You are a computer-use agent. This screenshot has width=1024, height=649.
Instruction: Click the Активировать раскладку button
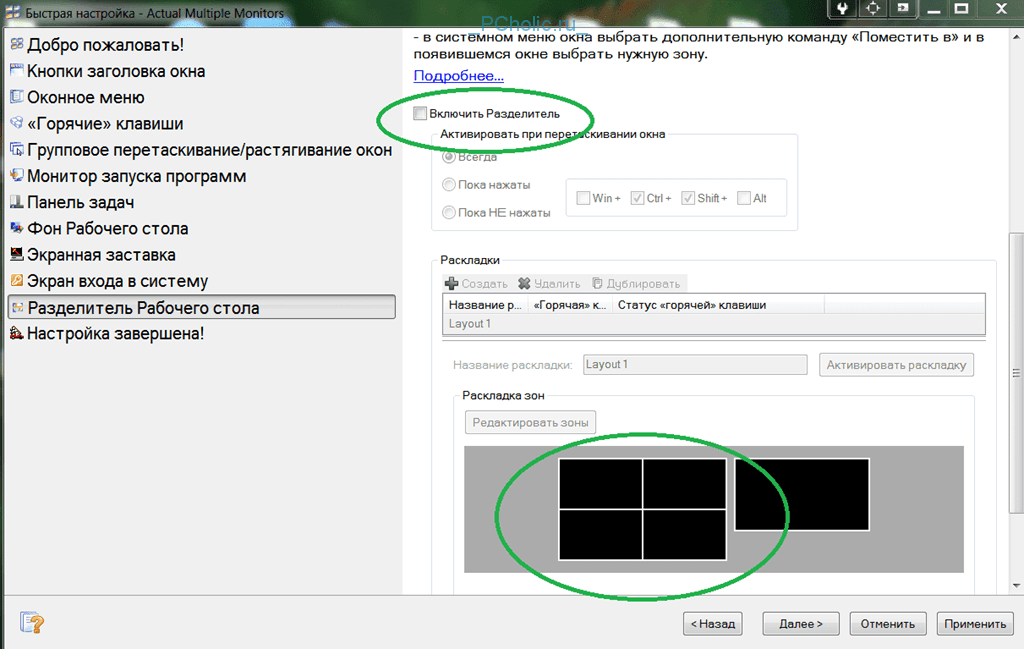pos(896,365)
